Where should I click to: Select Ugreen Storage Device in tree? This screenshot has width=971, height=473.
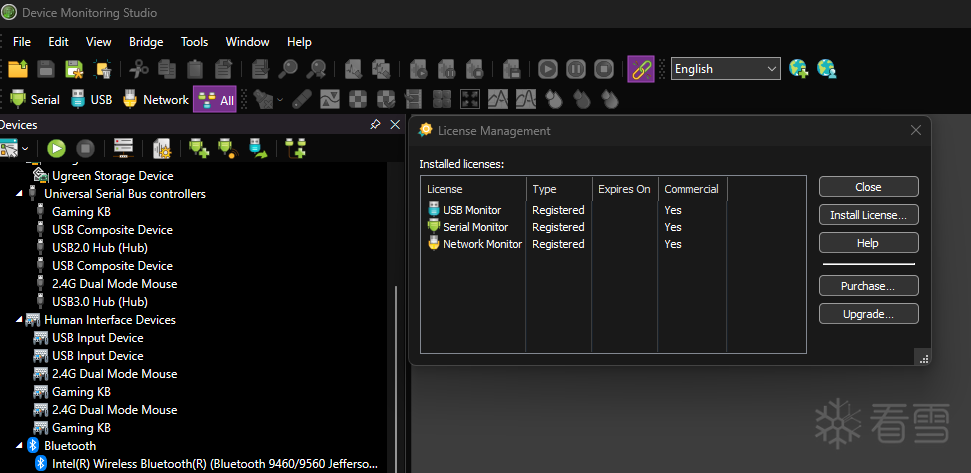(x=112, y=176)
